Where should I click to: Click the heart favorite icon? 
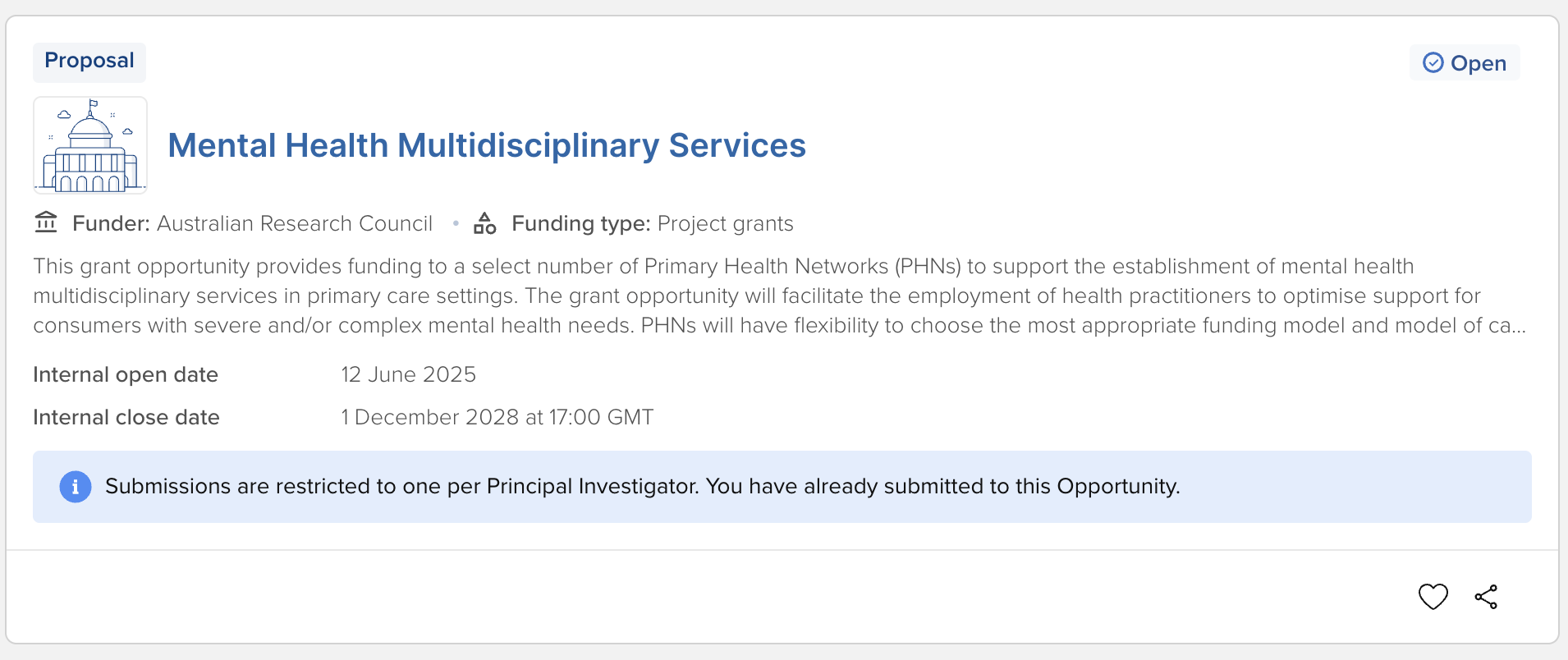[x=1433, y=597]
